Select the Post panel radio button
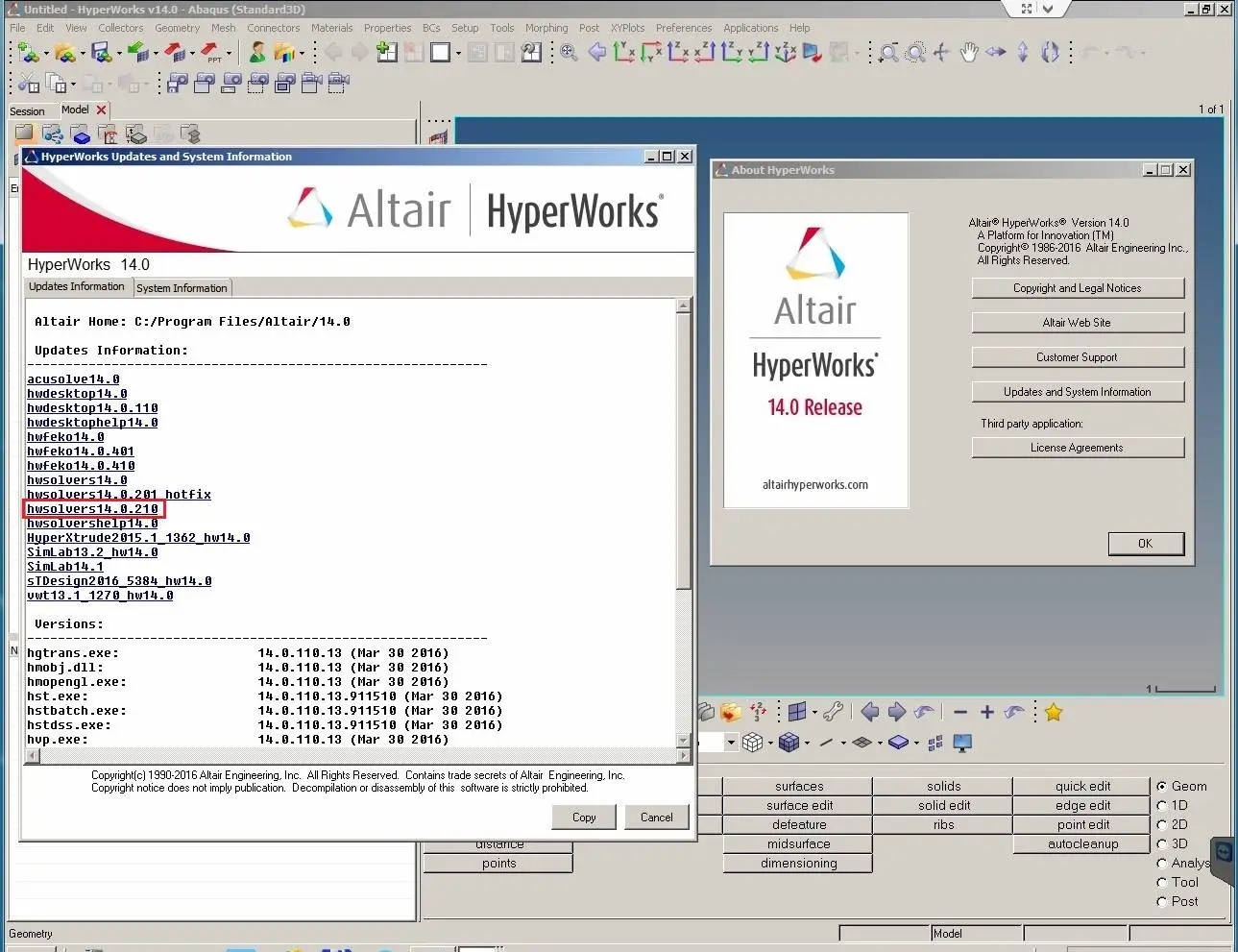This screenshot has height=952, width=1238. tap(1161, 901)
